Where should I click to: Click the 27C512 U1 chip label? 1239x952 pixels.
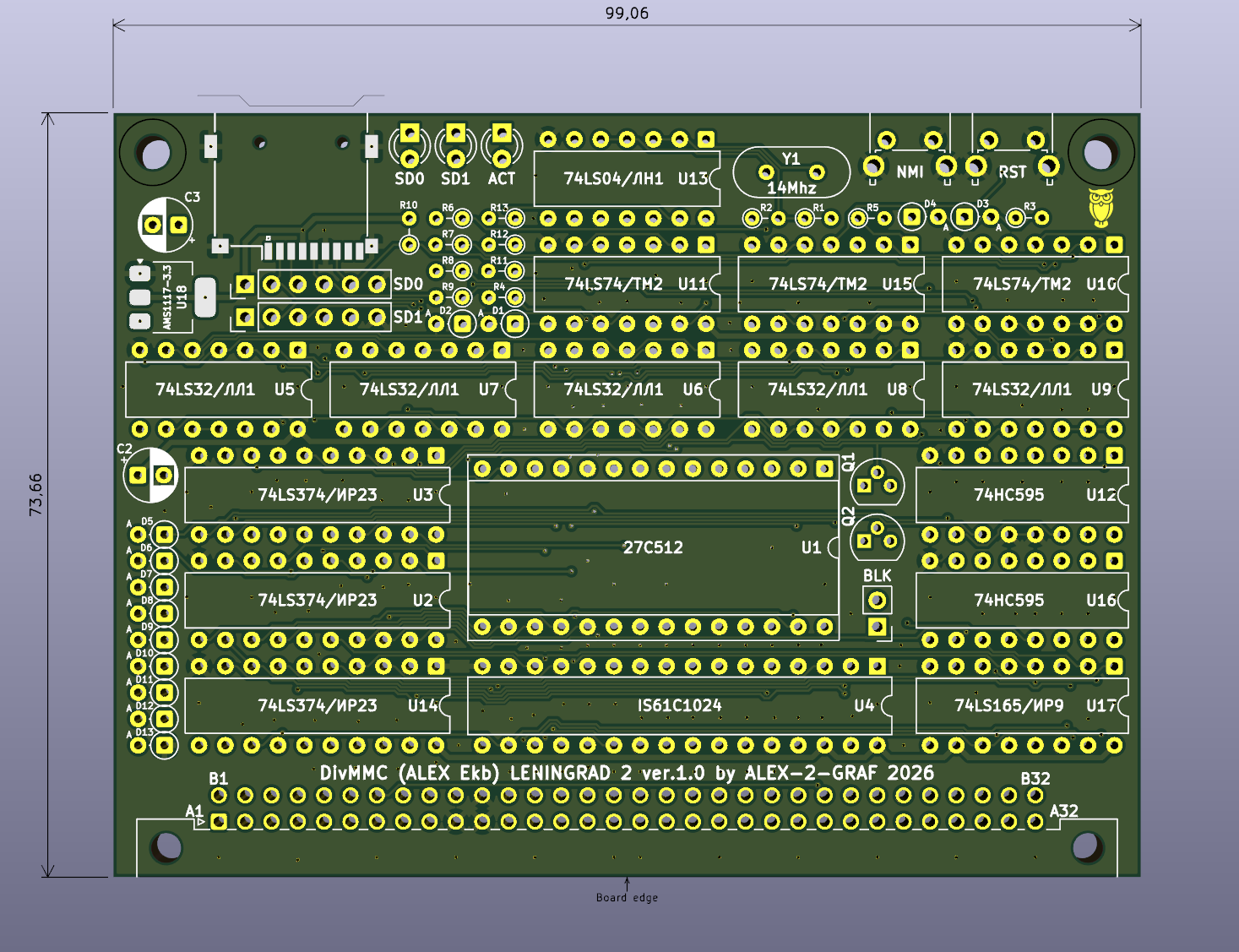pyautogui.click(x=653, y=547)
